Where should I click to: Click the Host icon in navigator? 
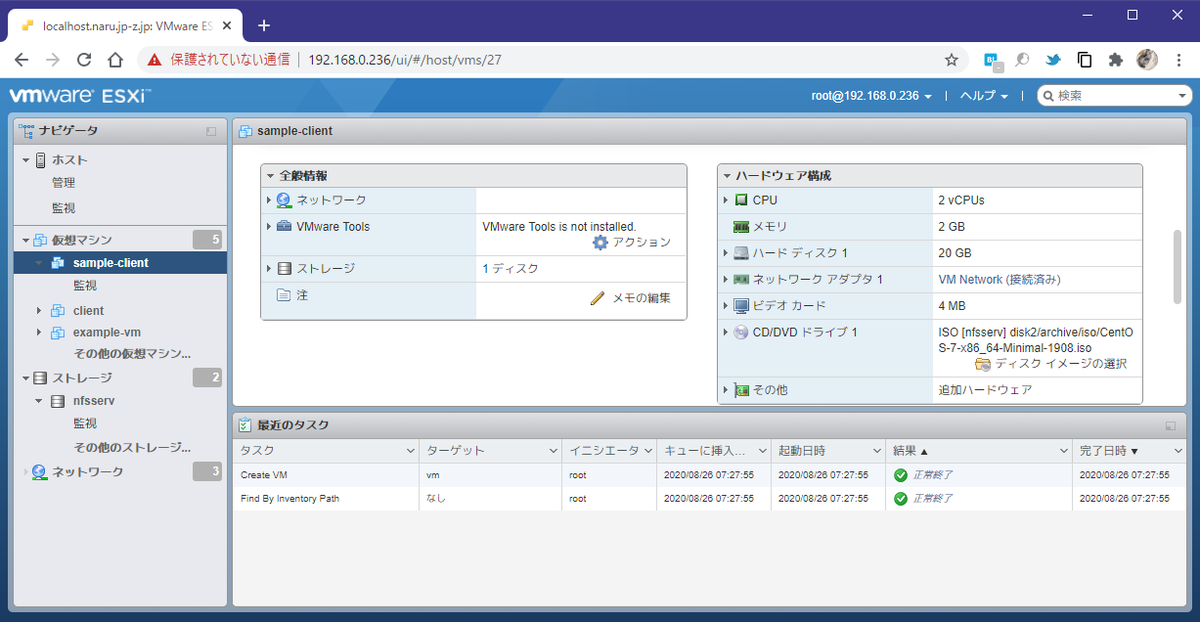click(41, 160)
